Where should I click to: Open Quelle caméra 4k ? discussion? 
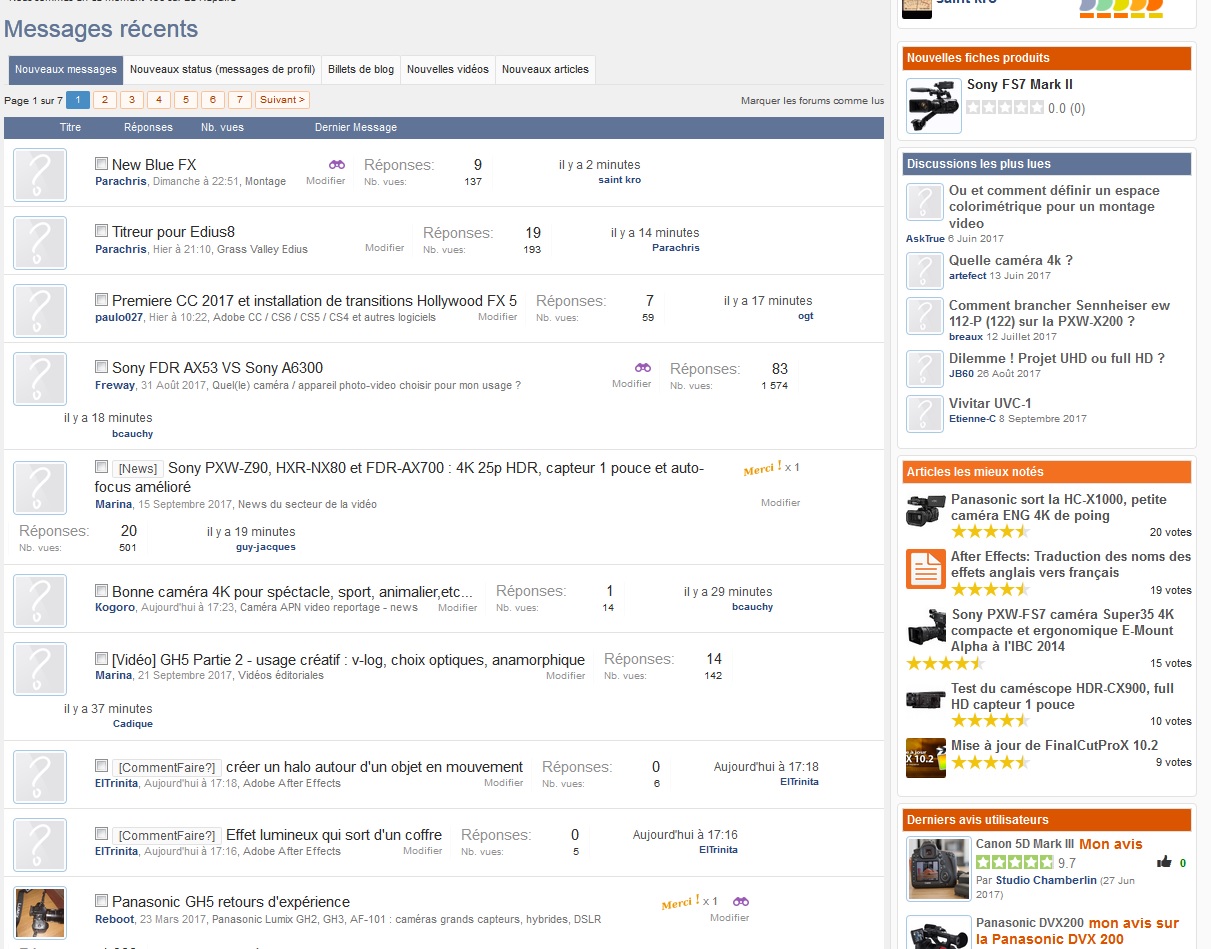point(1011,260)
